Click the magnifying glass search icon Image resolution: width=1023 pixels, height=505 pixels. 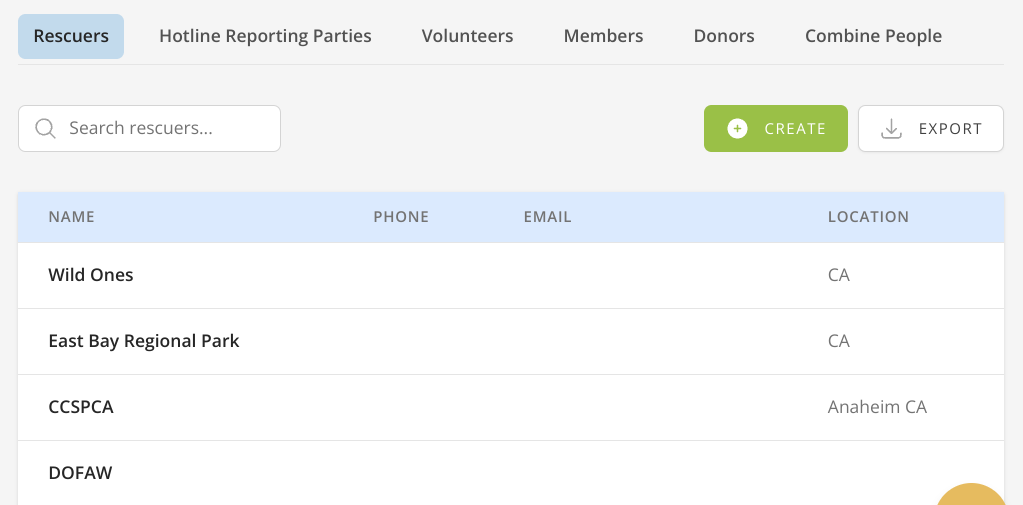[45, 129]
